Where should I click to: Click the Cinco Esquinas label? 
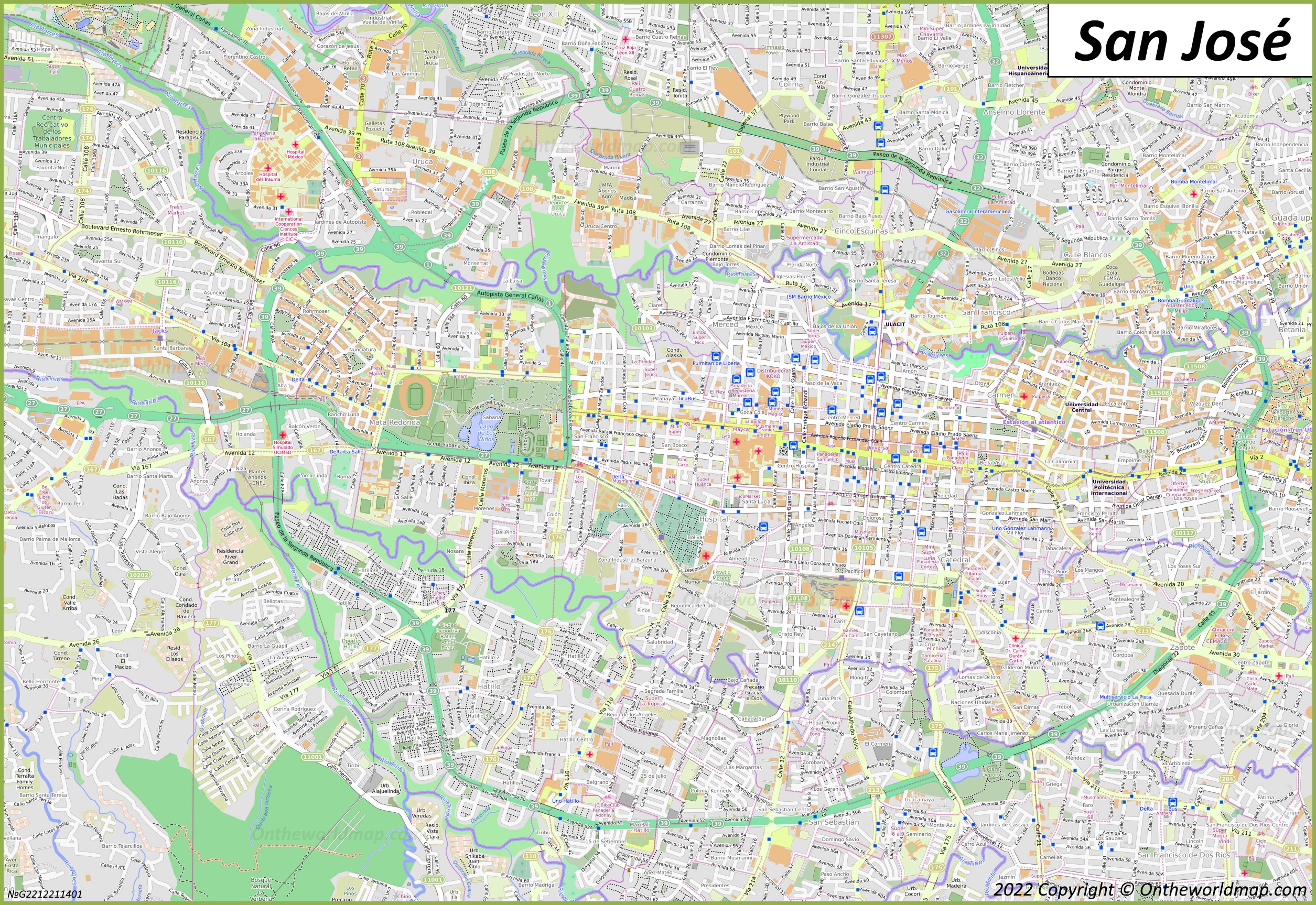861,231
